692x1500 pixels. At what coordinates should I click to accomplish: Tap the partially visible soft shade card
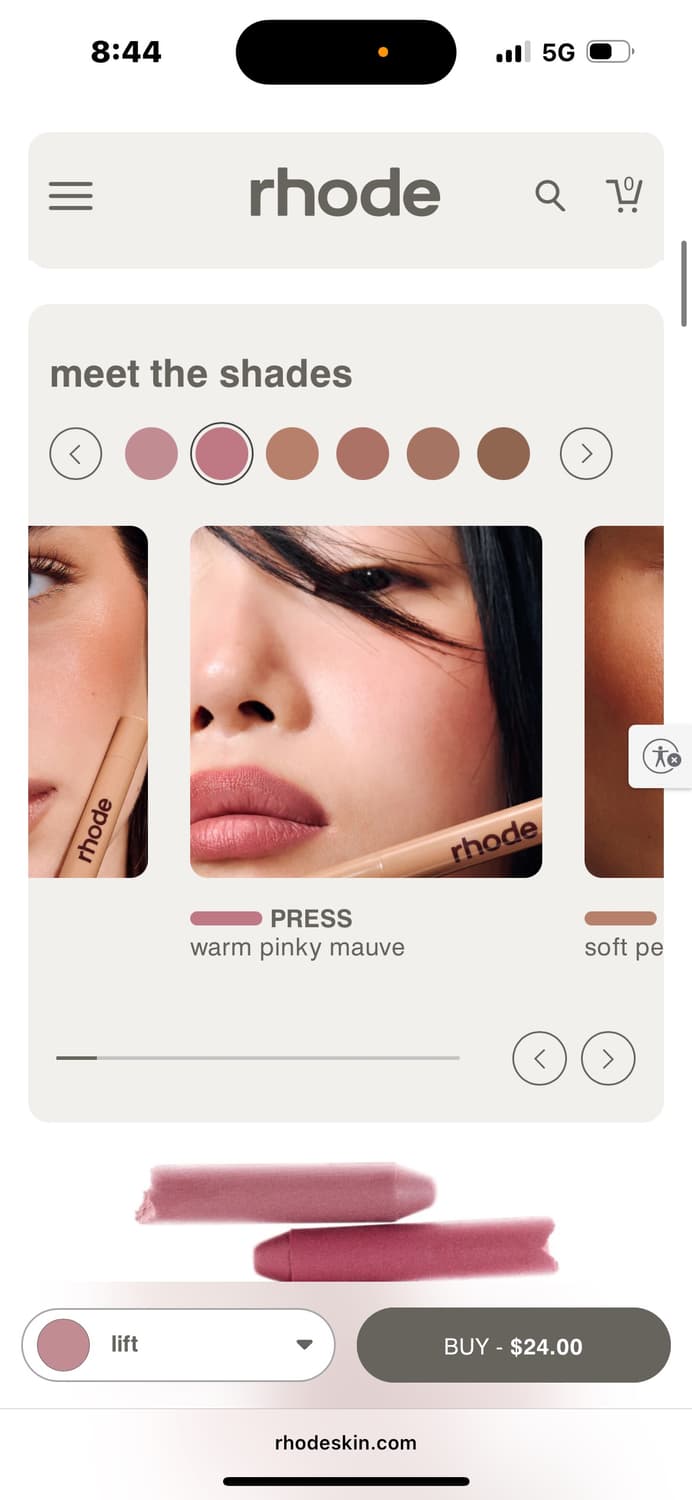point(624,701)
